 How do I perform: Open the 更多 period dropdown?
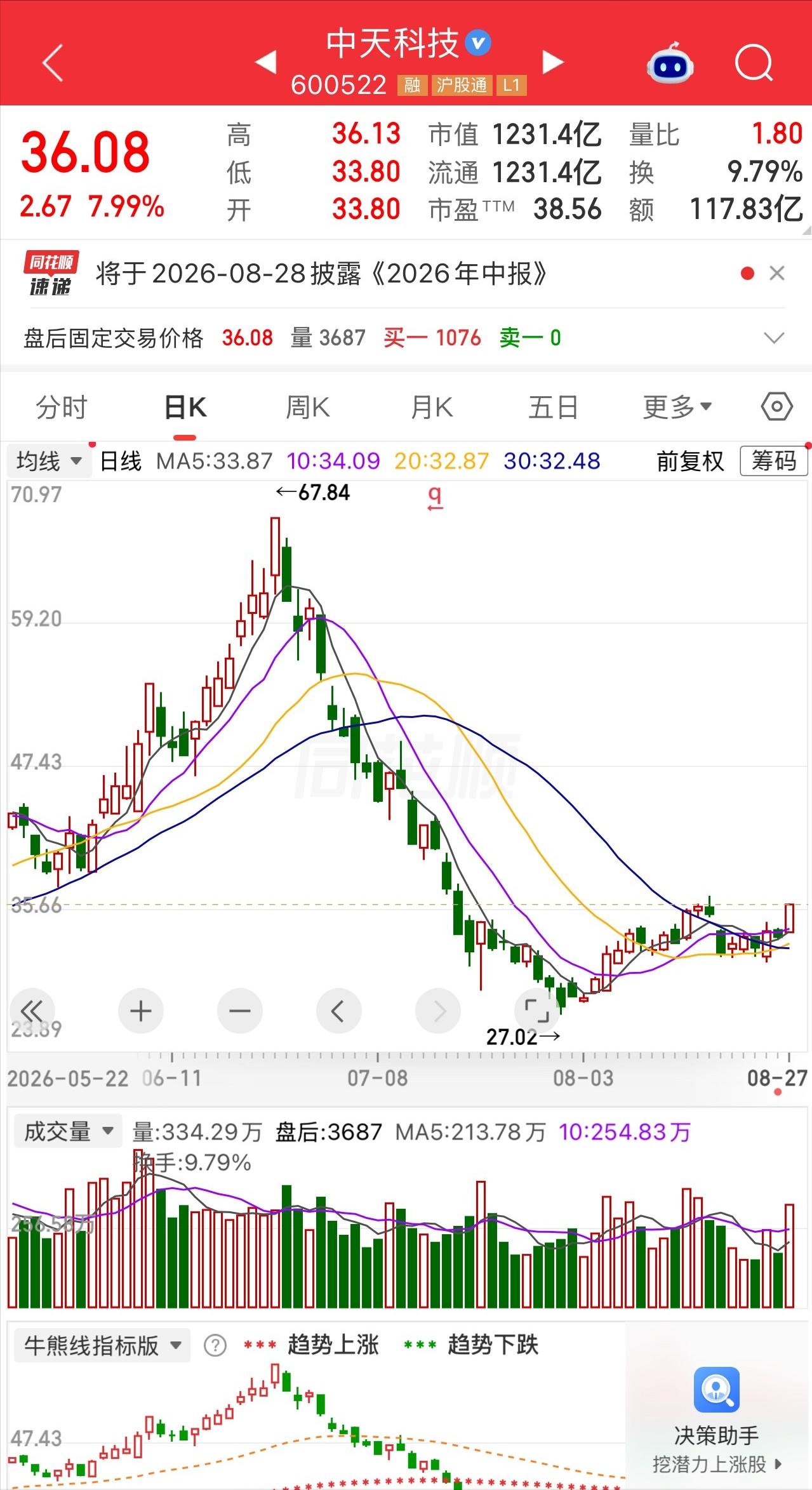click(x=677, y=407)
